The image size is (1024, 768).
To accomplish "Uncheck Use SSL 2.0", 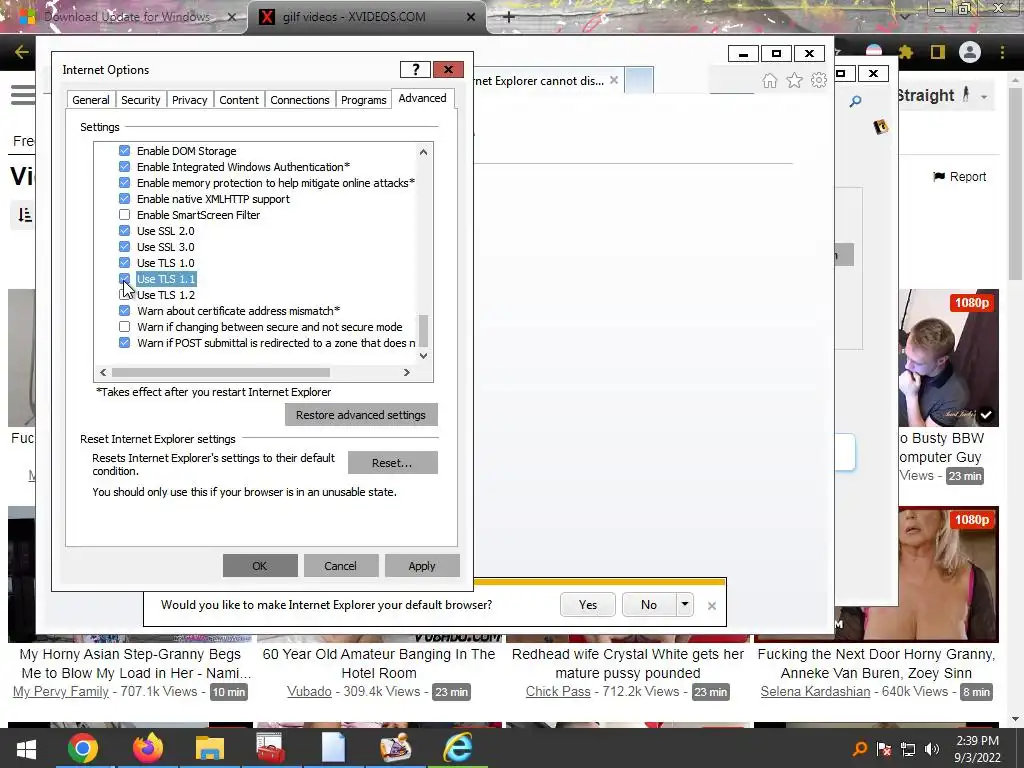I will [x=125, y=231].
